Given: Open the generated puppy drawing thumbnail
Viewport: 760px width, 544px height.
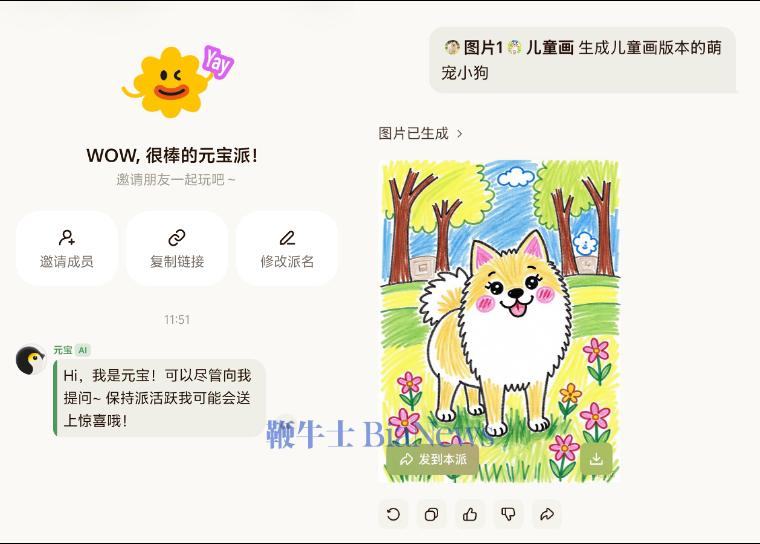Looking at the screenshot, I should [500, 321].
